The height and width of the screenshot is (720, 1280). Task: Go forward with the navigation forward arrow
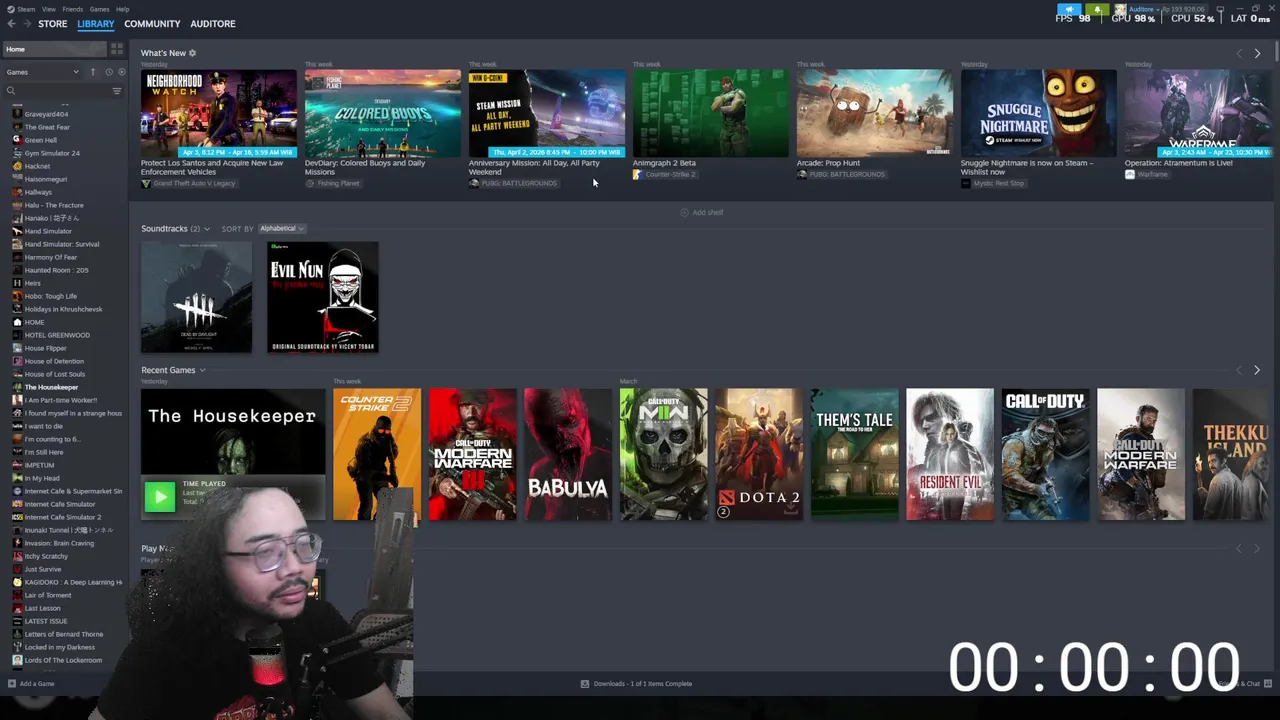pyautogui.click(x=26, y=24)
